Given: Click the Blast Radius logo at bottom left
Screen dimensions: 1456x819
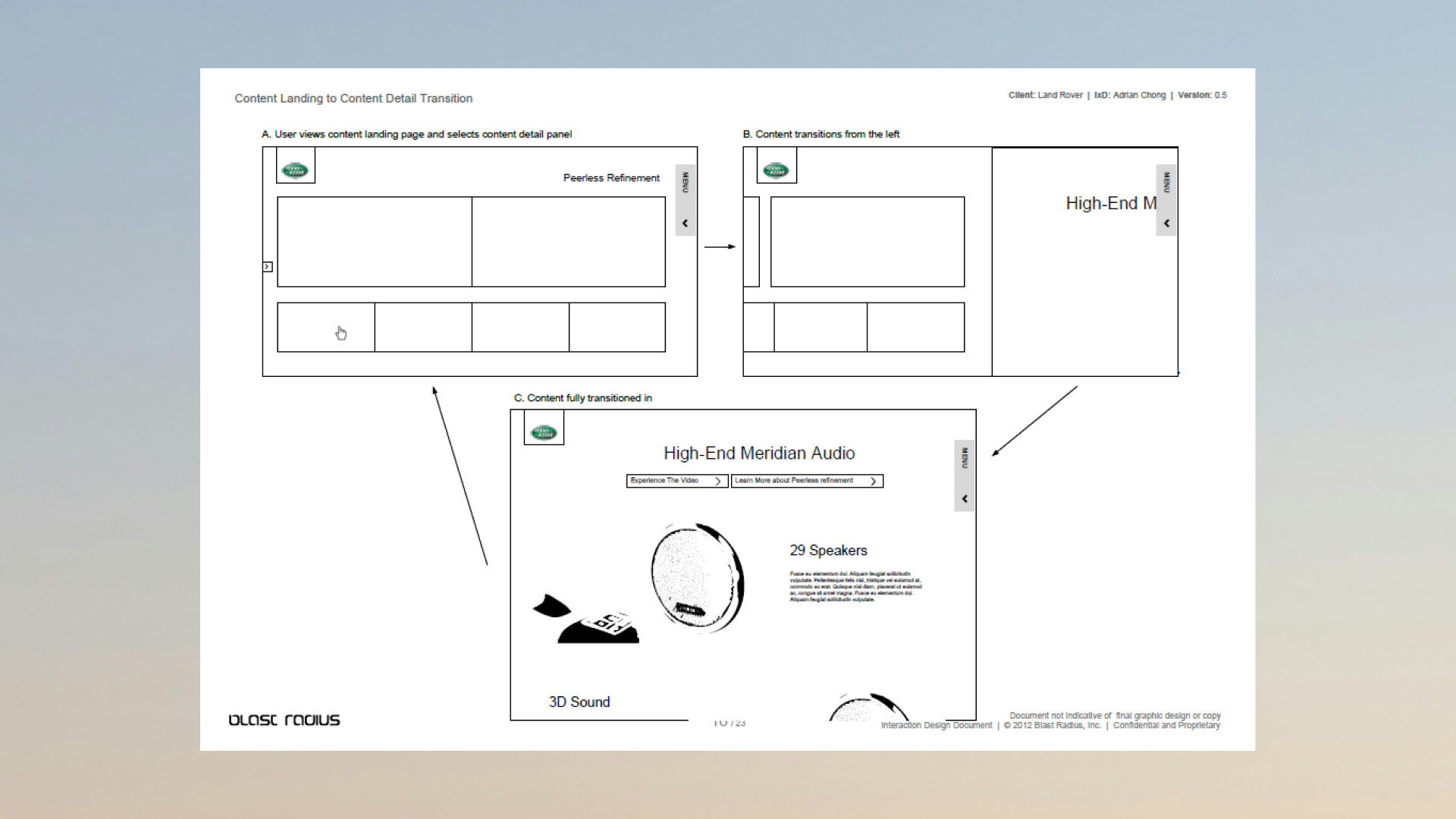Looking at the screenshot, I should [x=284, y=720].
